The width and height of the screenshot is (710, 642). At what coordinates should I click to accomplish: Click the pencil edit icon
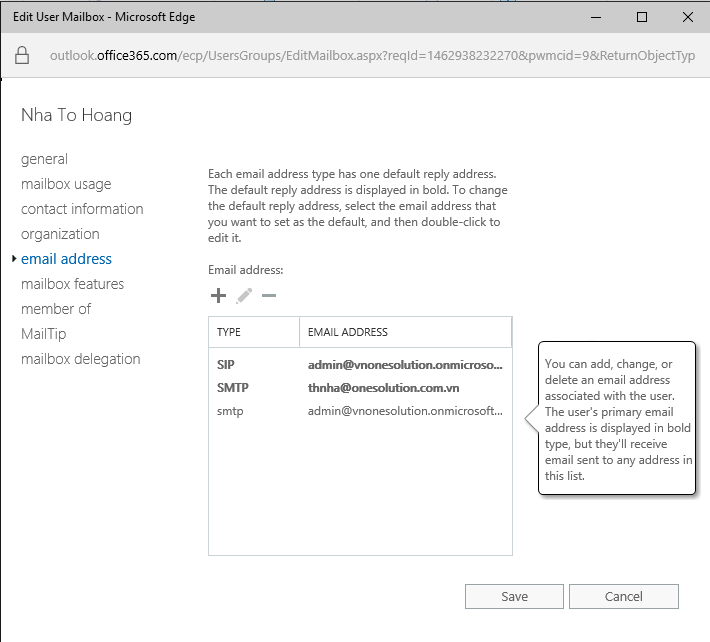(x=244, y=296)
